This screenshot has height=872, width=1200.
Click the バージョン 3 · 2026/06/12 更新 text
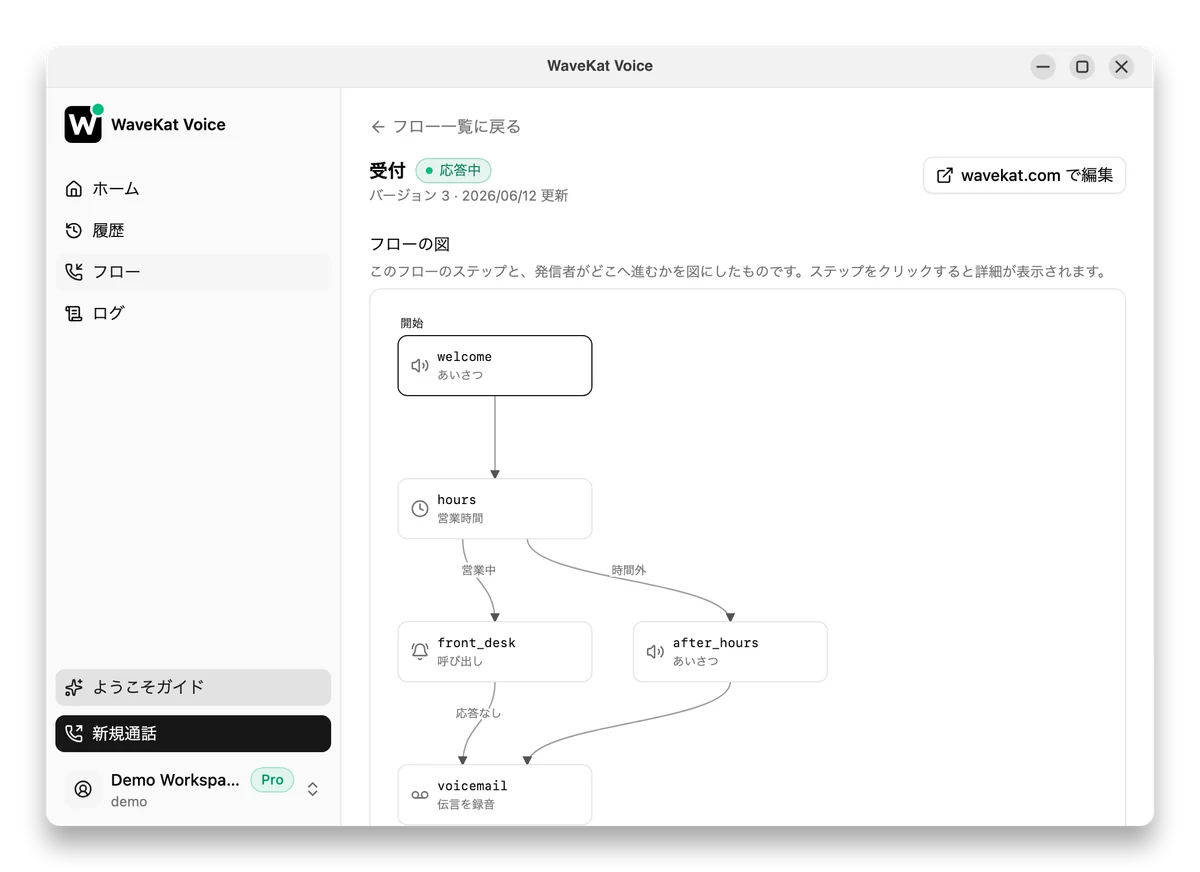coord(469,196)
